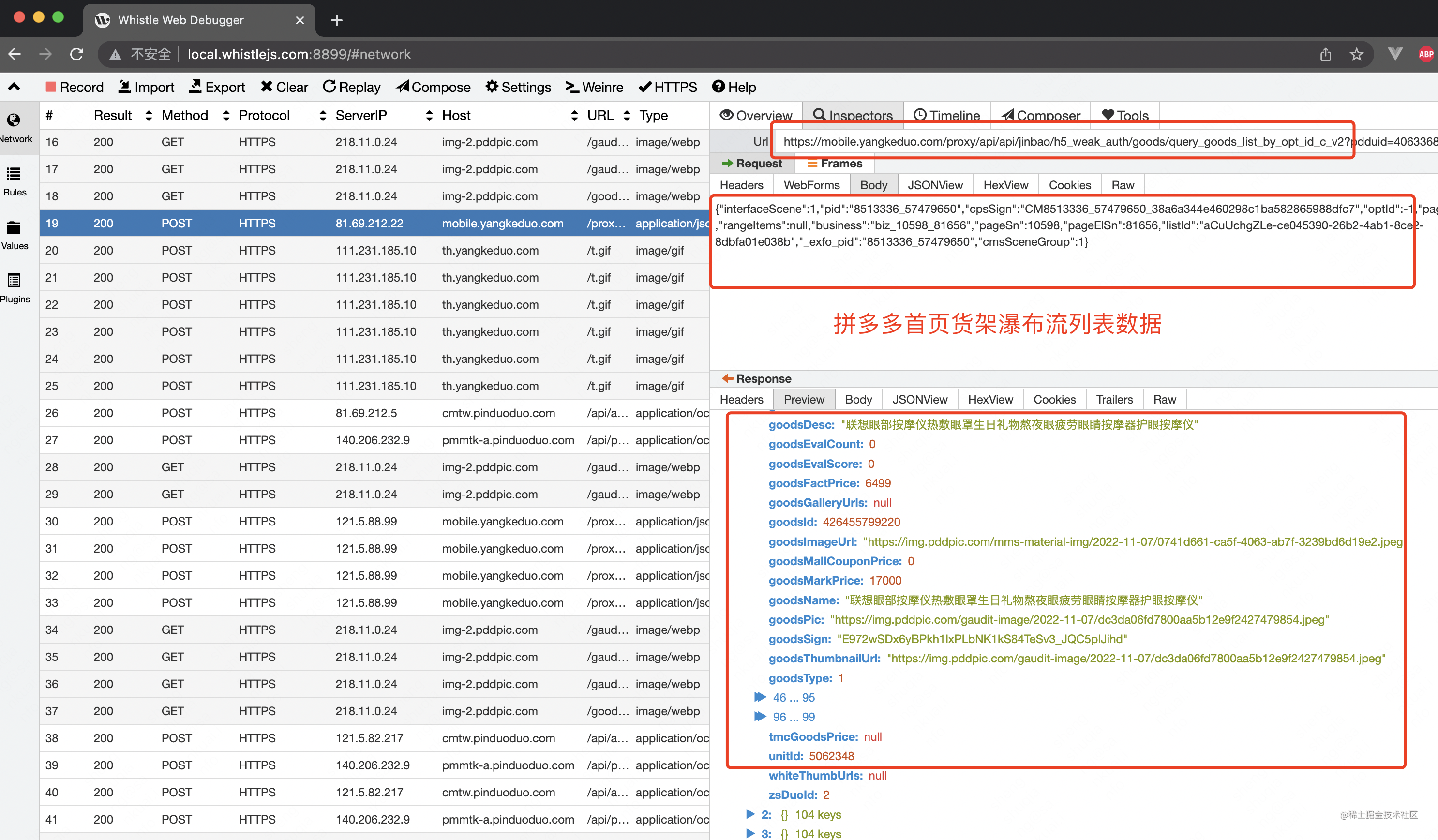Open the Values panel in sidebar
The height and width of the screenshot is (840, 1438).
click(15, 235)
